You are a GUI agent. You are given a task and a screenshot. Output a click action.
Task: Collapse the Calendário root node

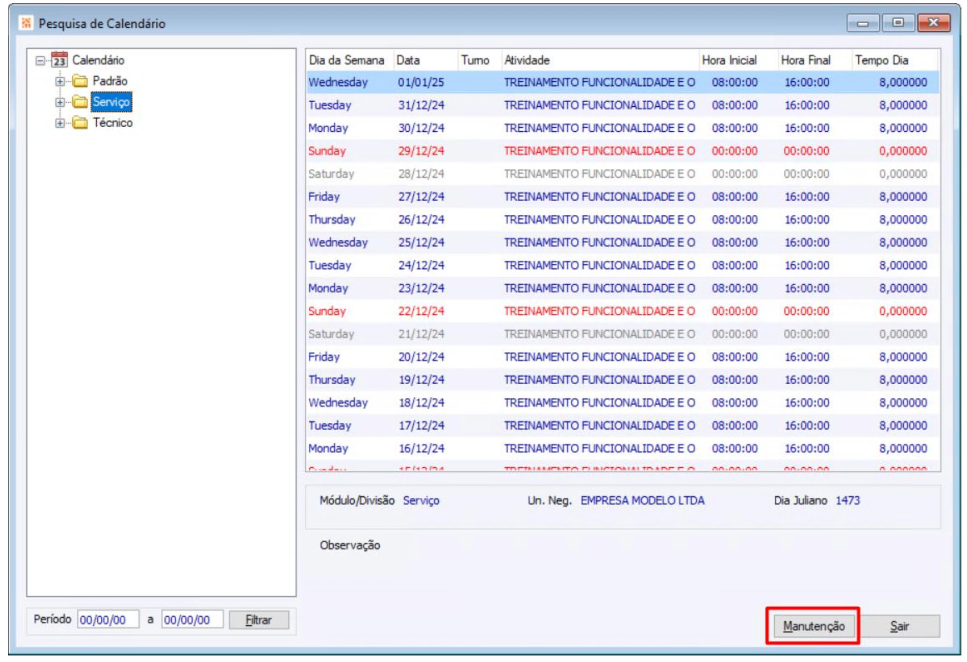coord(40,60)
